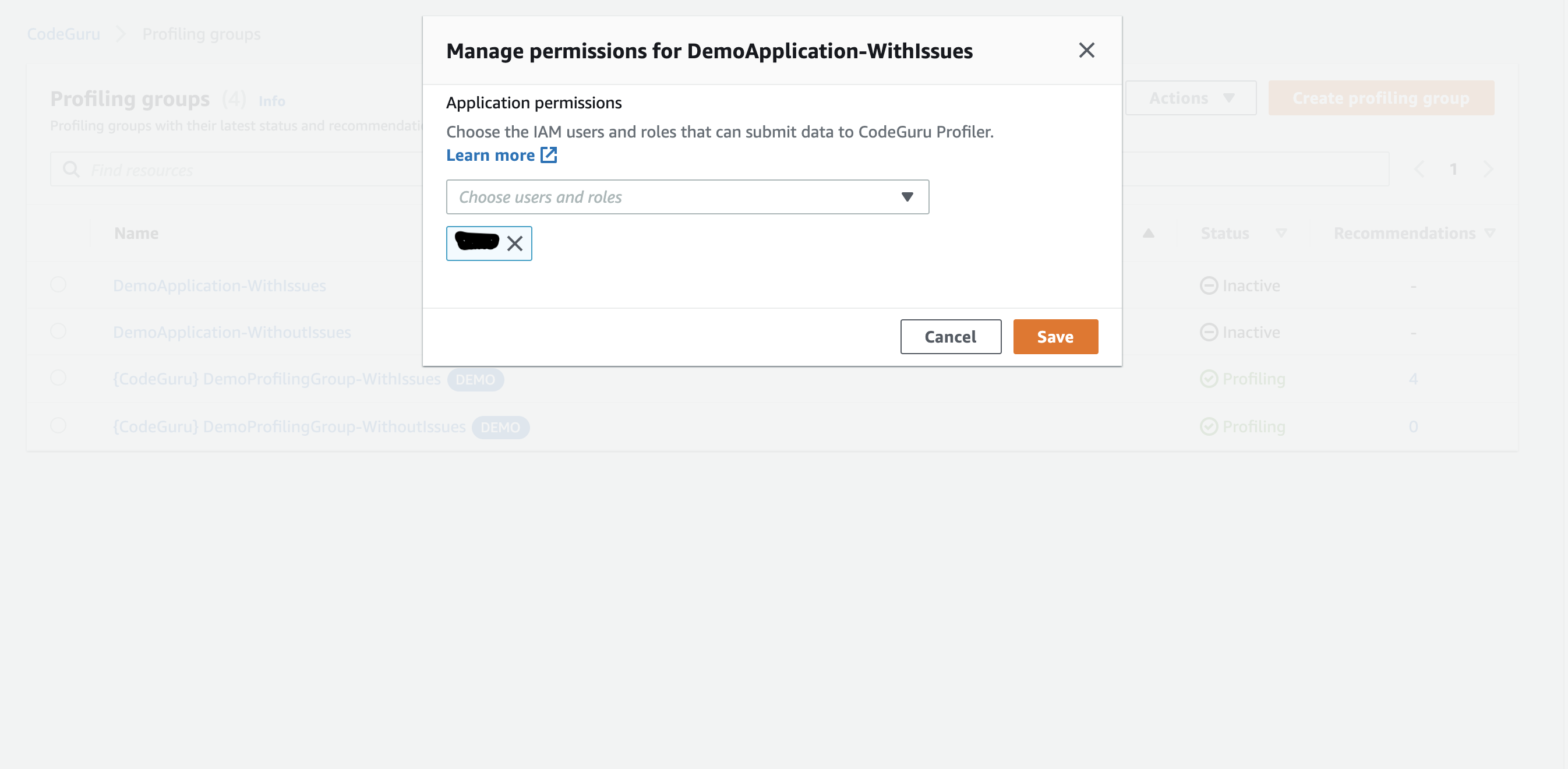The height and width of the screenshot is (769, 1568).
Task: Save the permission changes
Action: click(1055, 337)
